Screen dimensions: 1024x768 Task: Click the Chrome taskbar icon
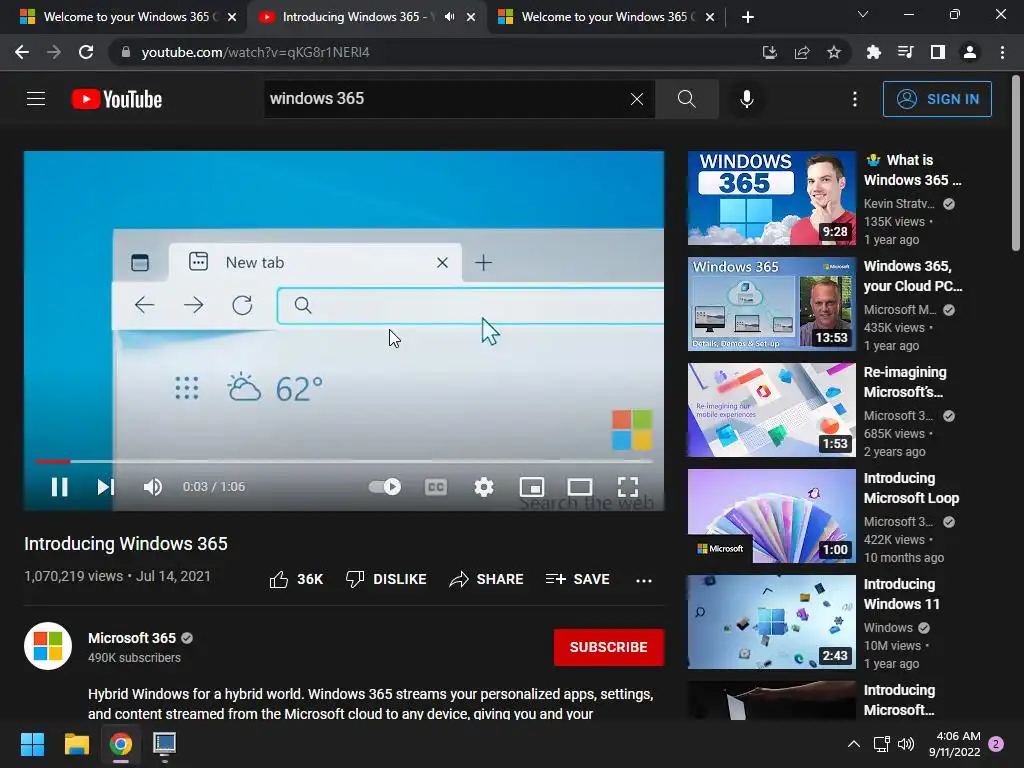(x=120, y=744)
